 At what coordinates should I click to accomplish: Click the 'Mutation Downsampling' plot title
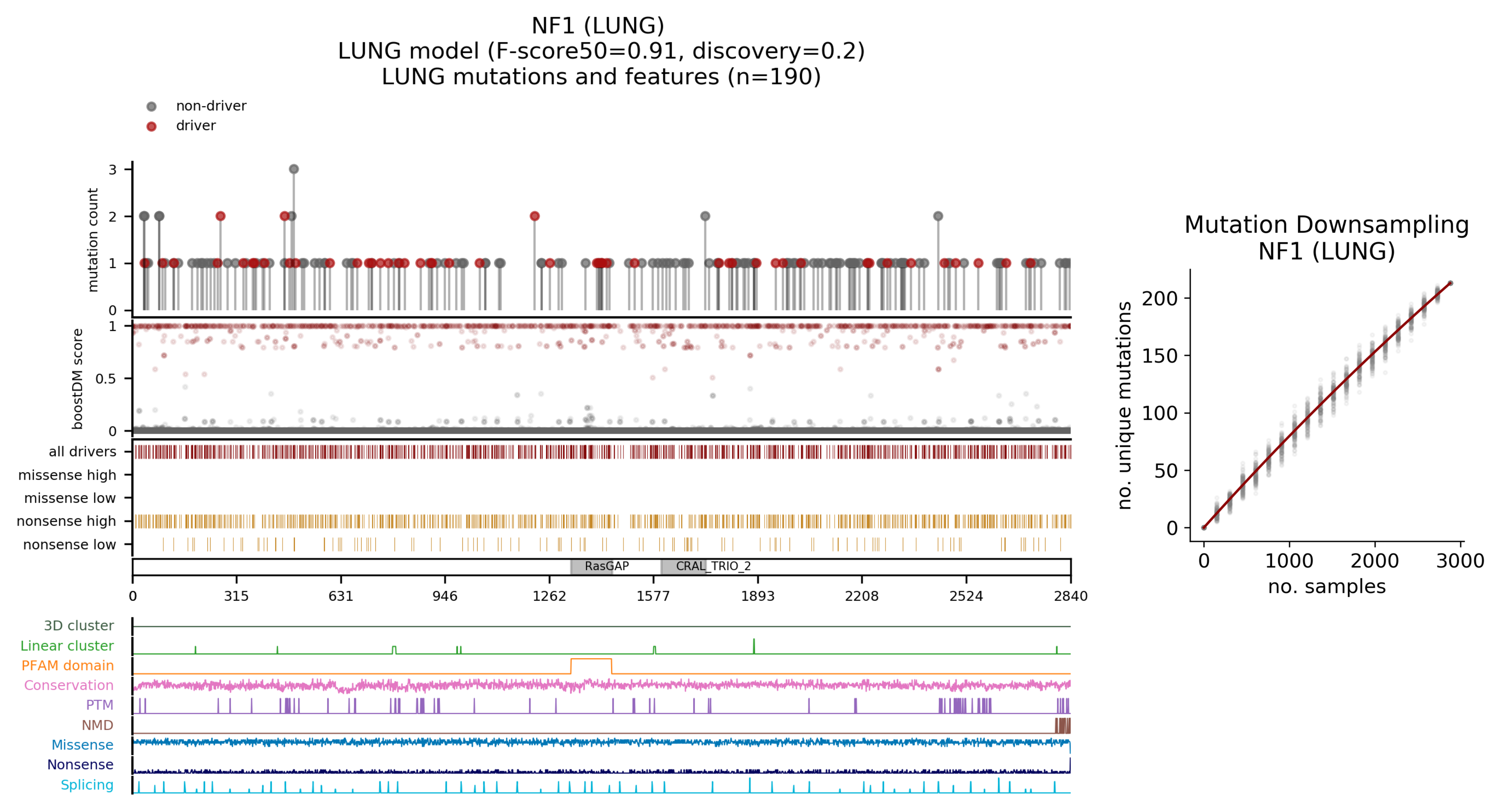click(x=1326, y=225)
